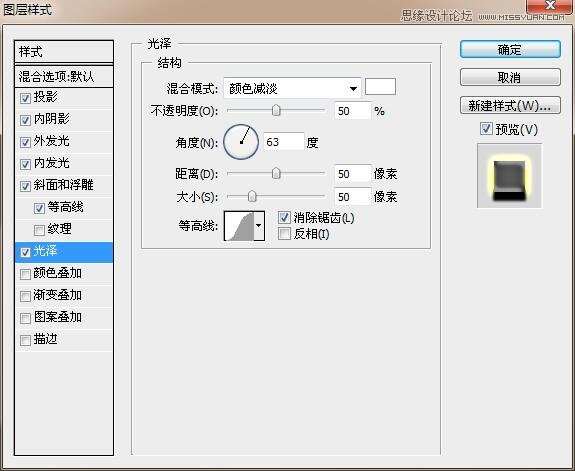The width and height of the screenshot is (575, 471).
Task: Click the angle value field showing 63
Action: point(283,142)
